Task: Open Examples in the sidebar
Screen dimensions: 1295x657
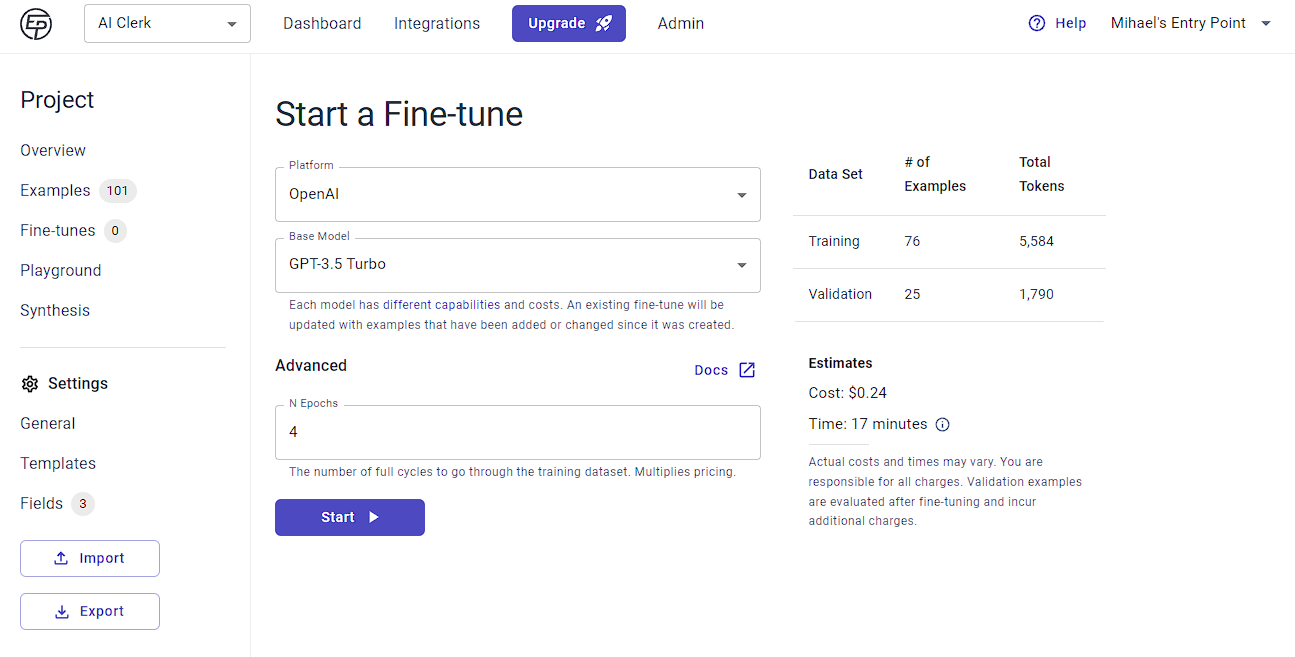Action: [55, 190]
